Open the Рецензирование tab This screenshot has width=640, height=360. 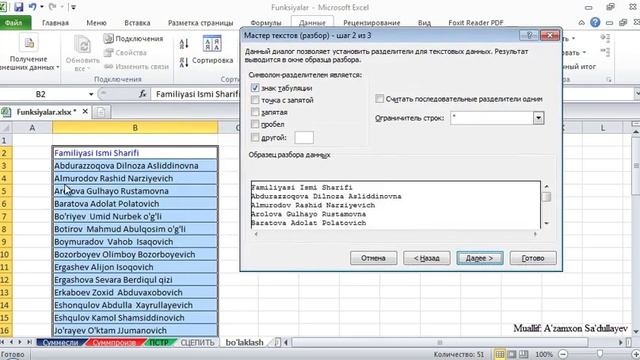371,23
